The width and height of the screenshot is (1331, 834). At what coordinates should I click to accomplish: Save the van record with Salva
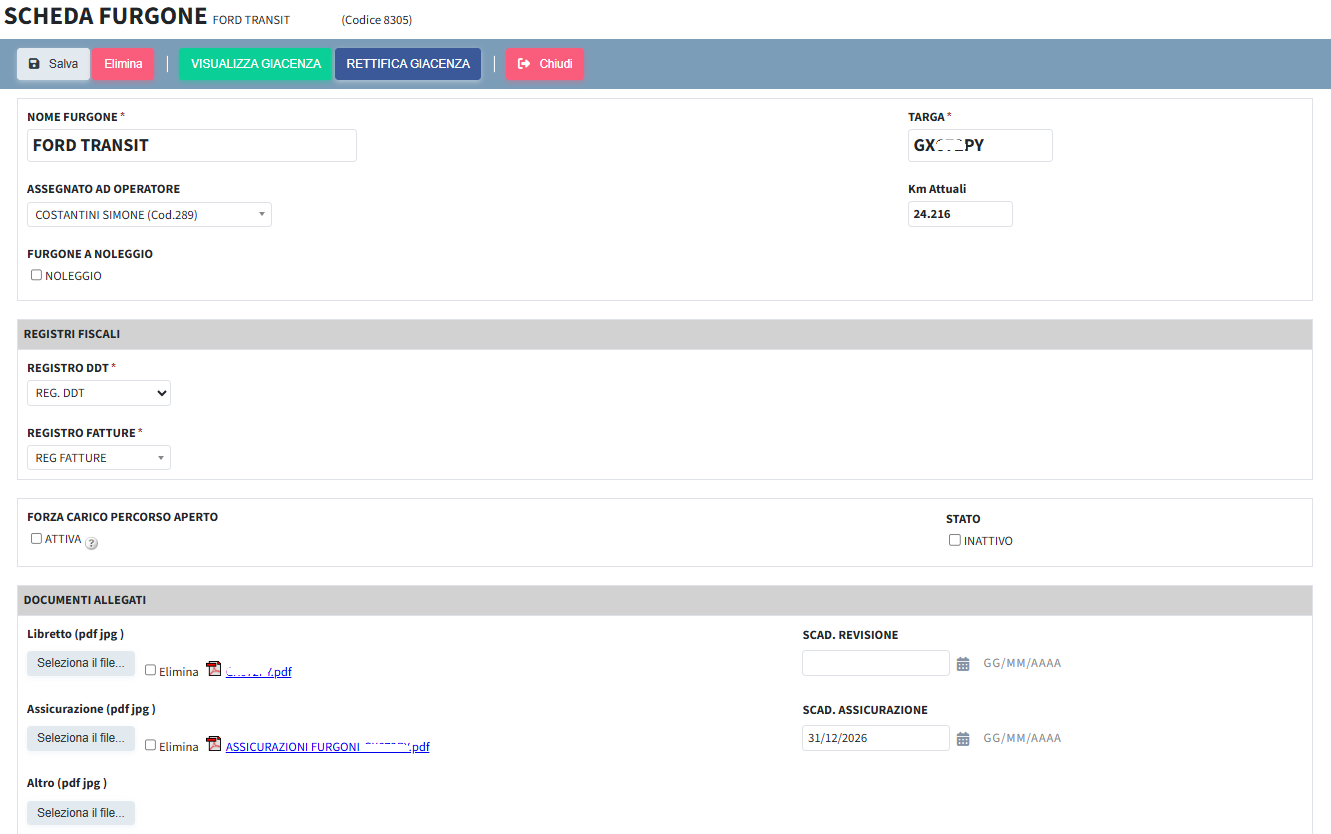tap(53, 64)
